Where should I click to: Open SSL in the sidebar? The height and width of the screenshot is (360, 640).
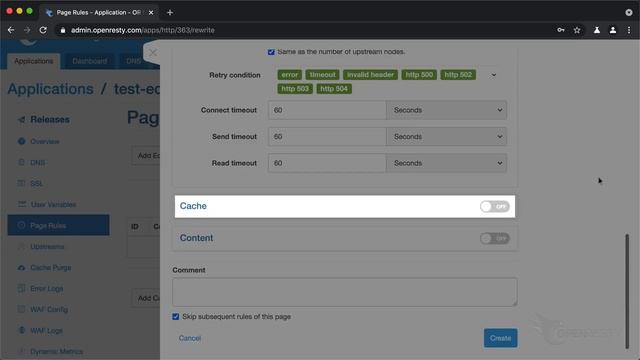pos(36,183)
